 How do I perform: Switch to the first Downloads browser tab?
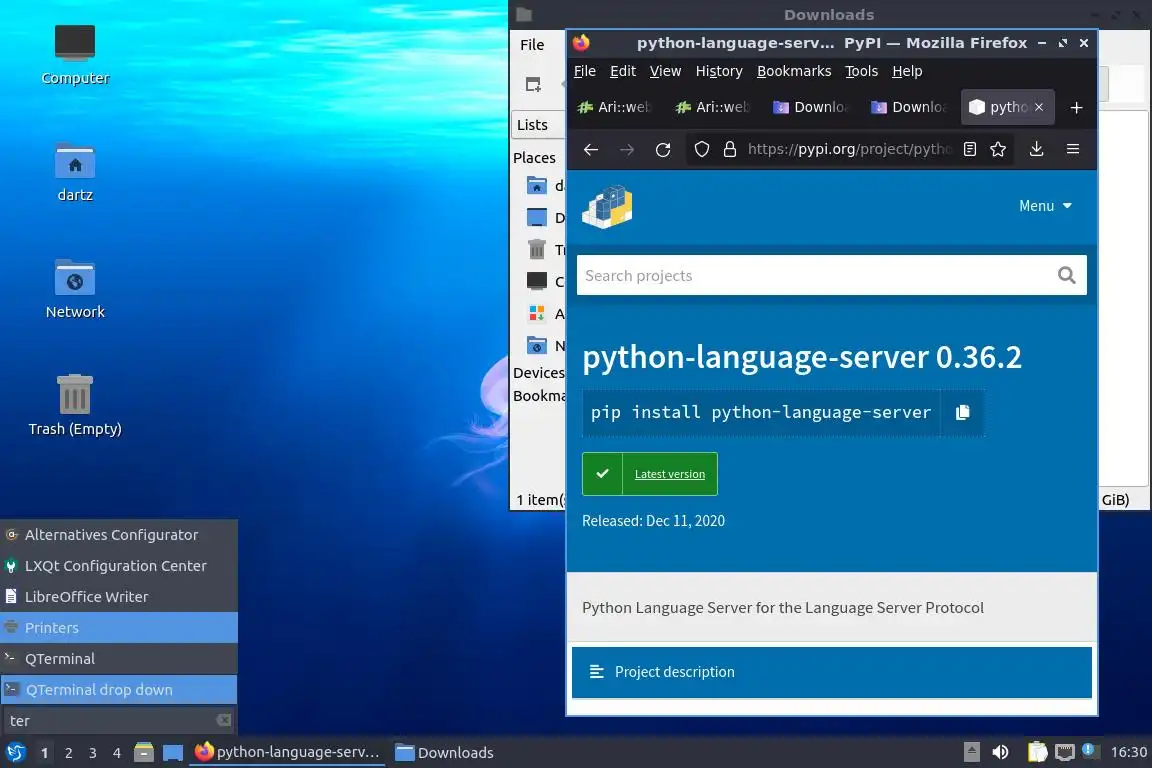(810, 107)
